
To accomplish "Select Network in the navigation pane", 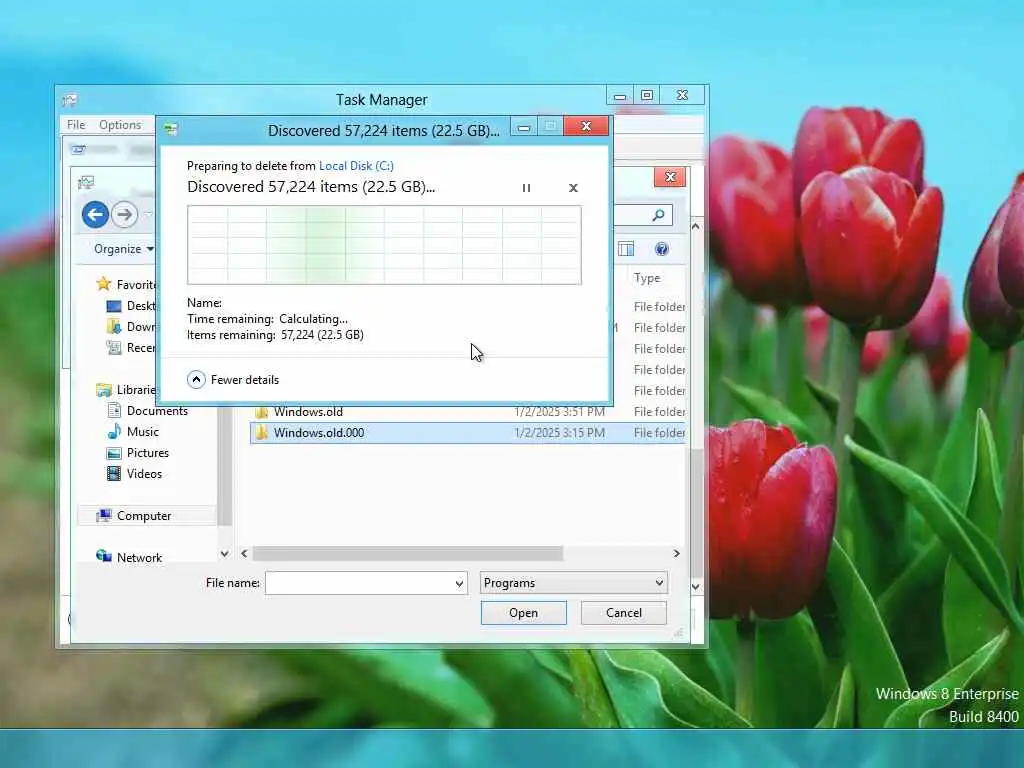I will point(129,557).
